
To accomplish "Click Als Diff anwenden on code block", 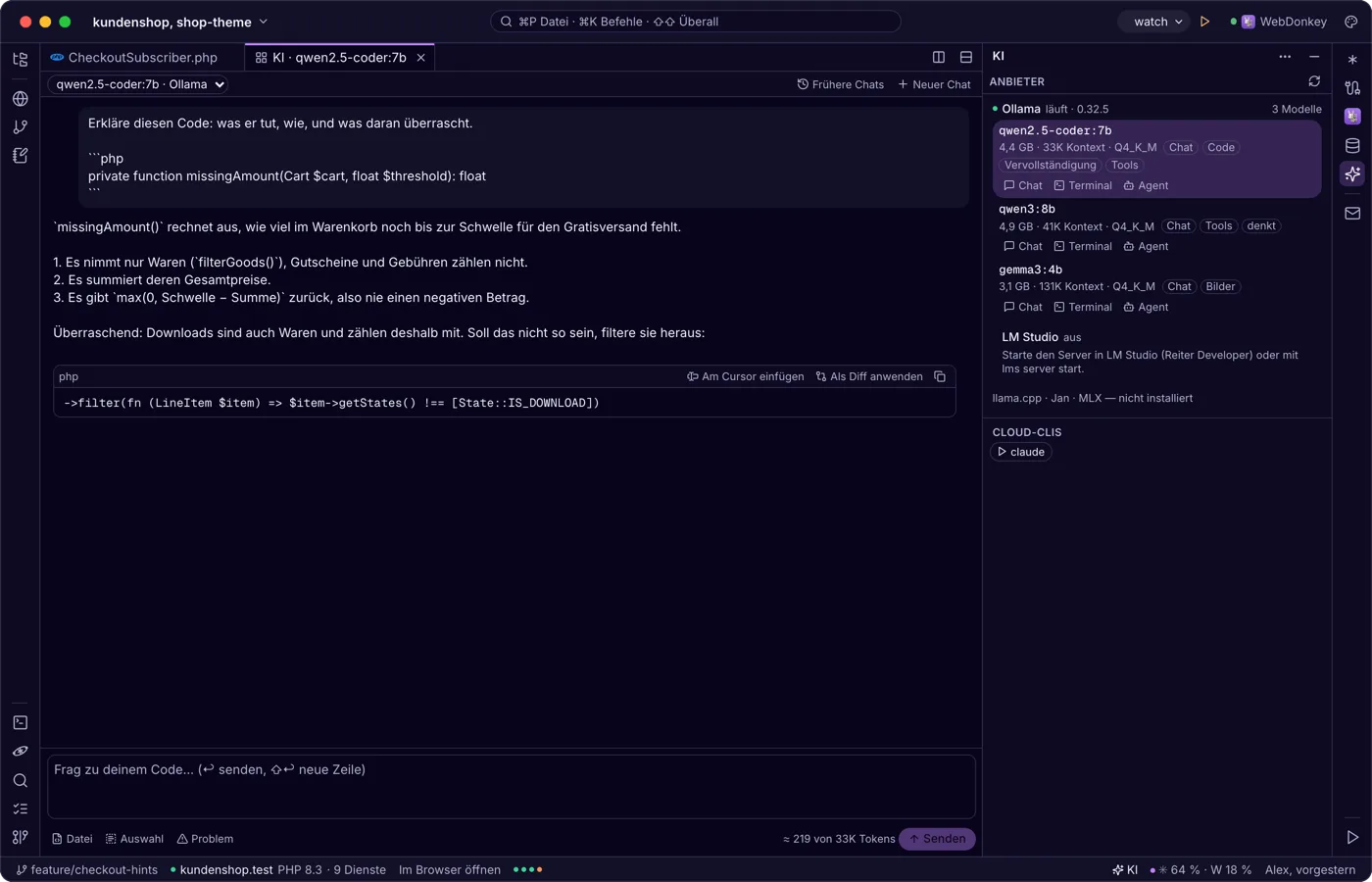I will point(869,376).
